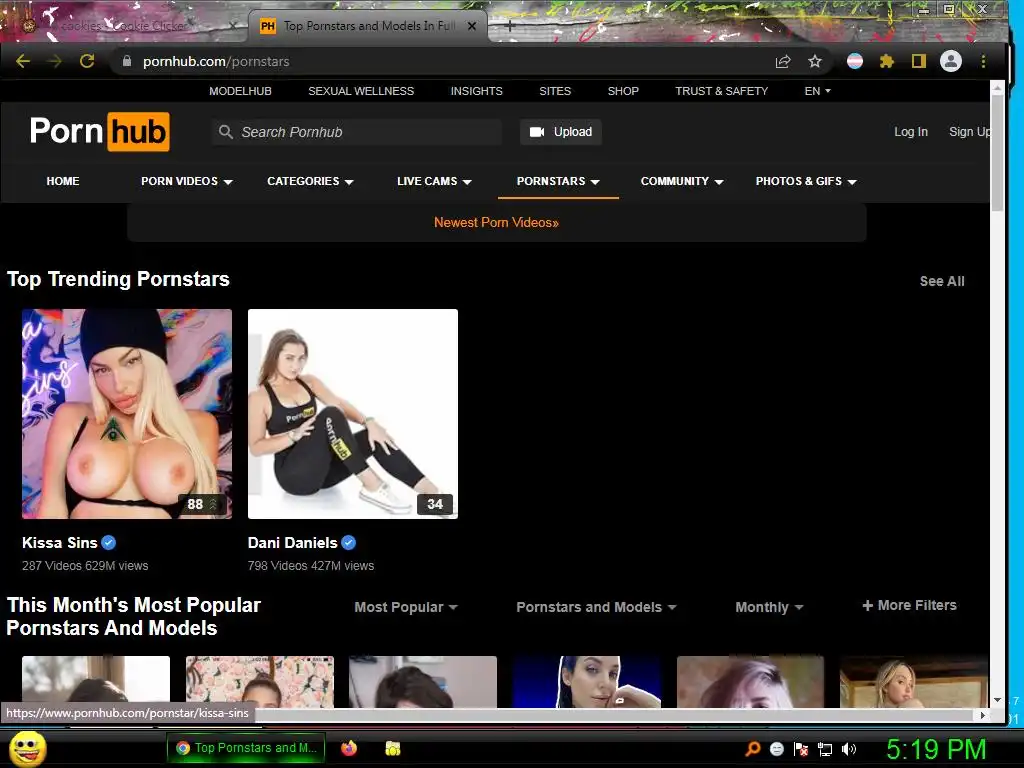
Task: Close the Cookie Clicker tab
Action: point(233,26)
